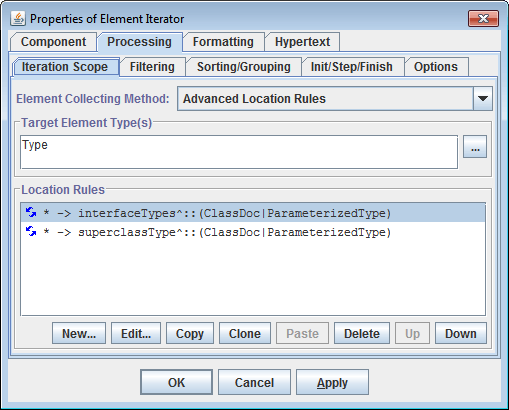Viewport: 509px width, 410px height.
Task: Select the Iteration Scope subtab
Action: (65, 67)
